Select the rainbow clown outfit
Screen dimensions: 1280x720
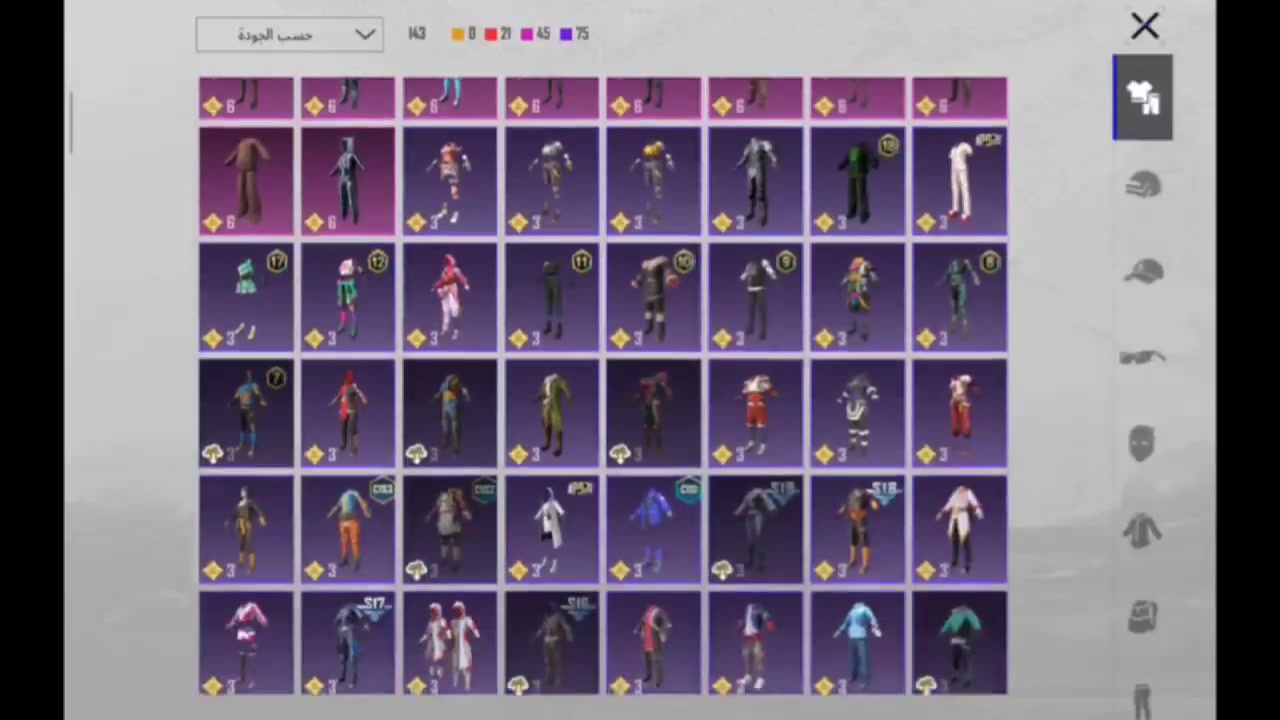pos(858,297)
